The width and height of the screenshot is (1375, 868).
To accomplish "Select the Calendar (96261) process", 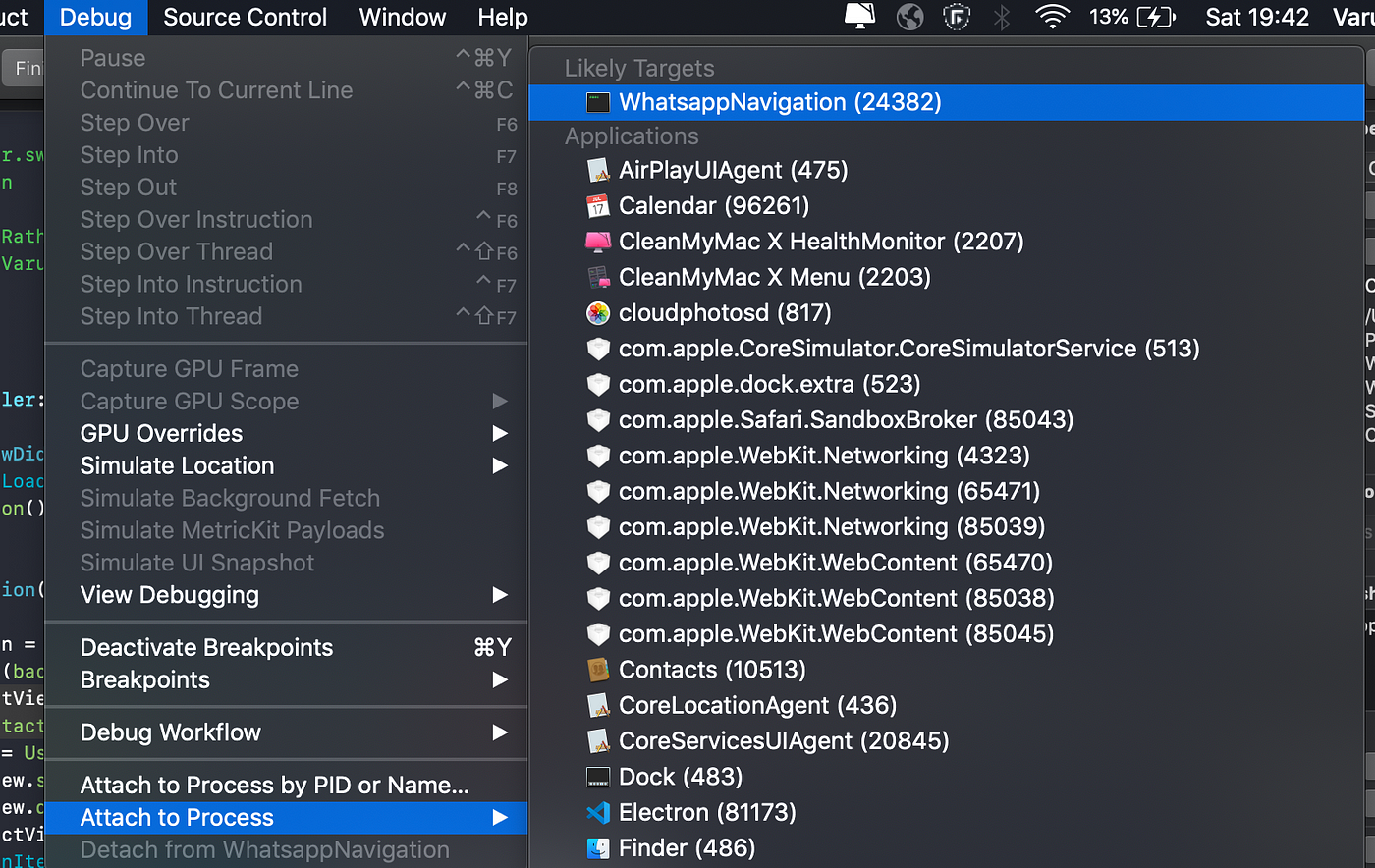I will point(946,206).
